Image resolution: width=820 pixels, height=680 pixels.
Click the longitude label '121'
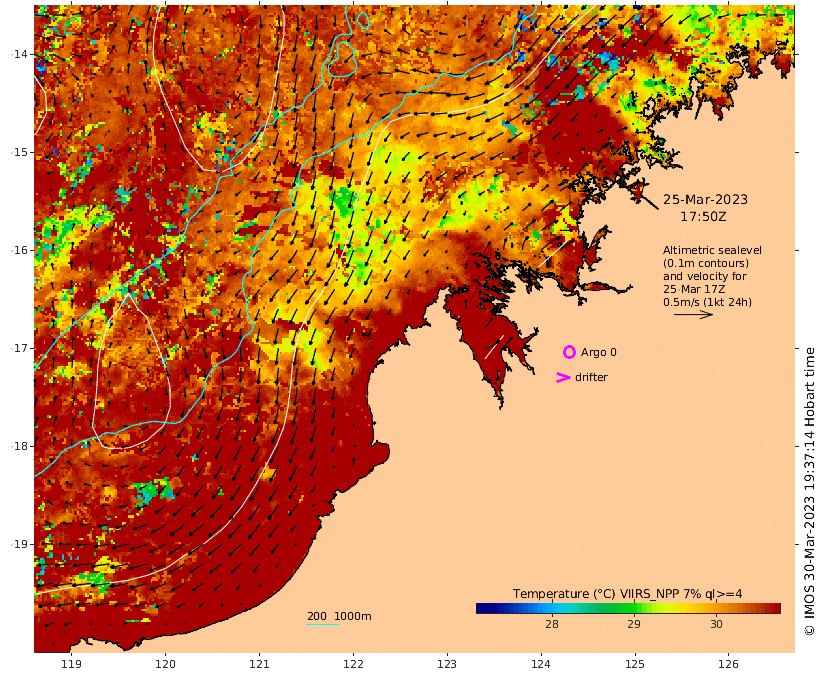click(x=259, y=664)
